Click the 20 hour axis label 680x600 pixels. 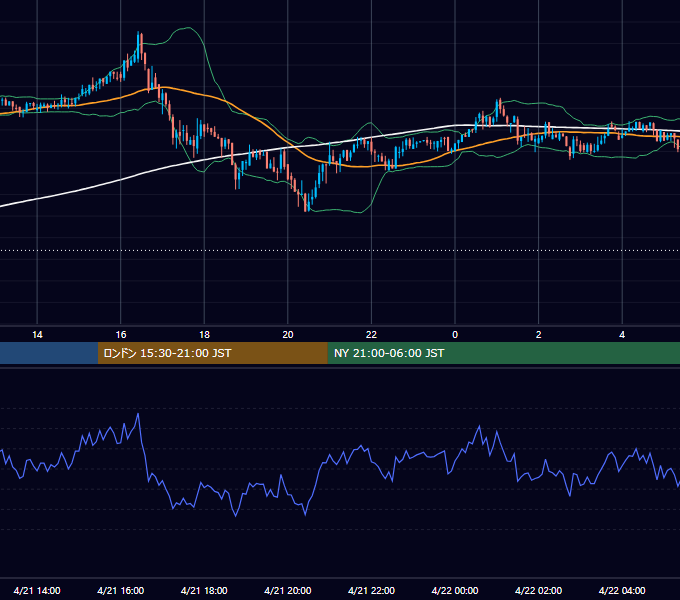[x=288, y=335]
